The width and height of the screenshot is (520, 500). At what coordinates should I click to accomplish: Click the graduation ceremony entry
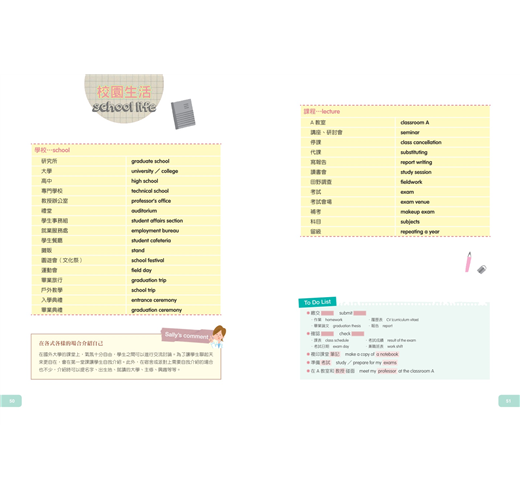pyautogui.click(x=156, y=310)
